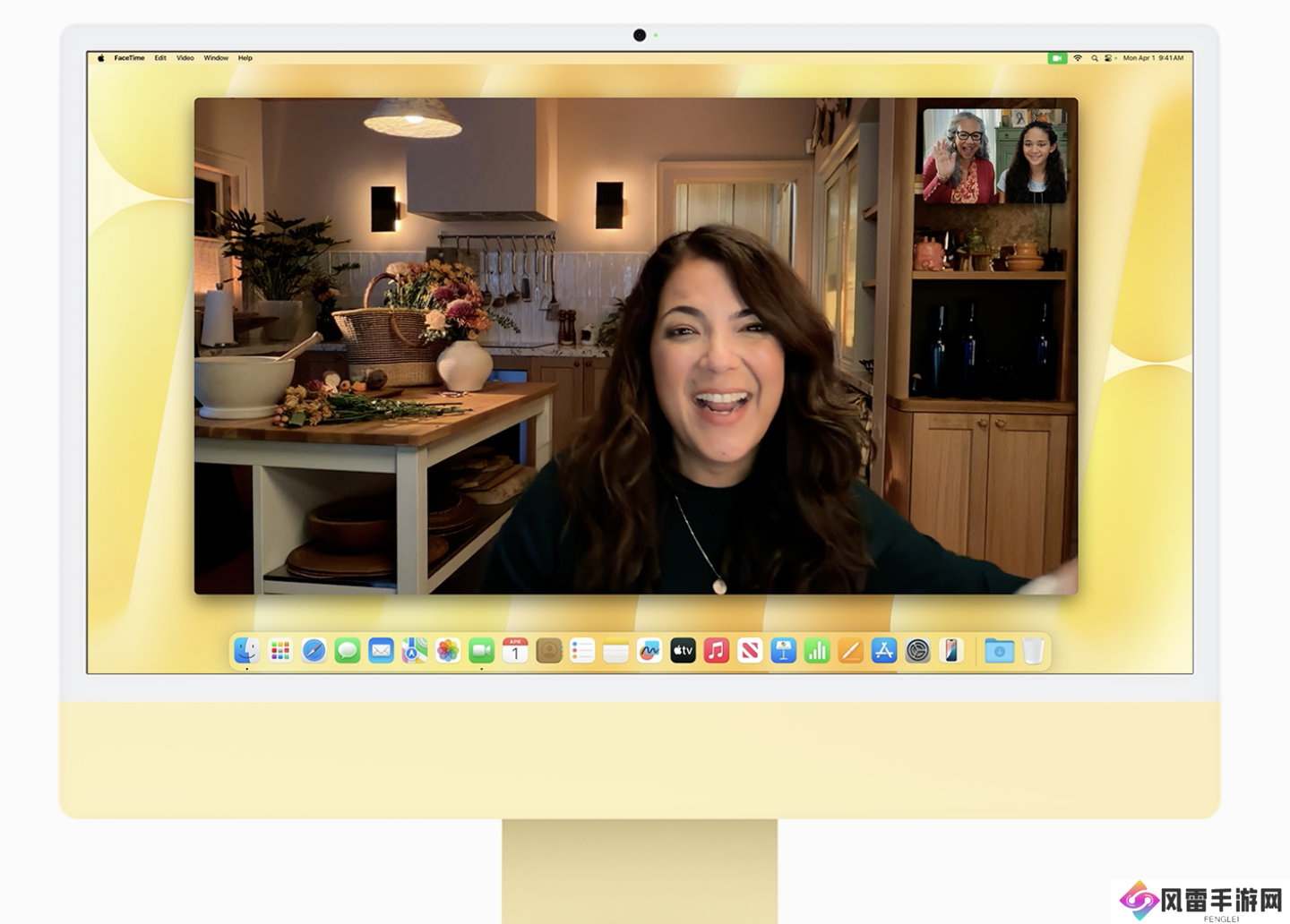Open FaceTime from the dock
The image size is (1290, 924).
tap(481, 651)
